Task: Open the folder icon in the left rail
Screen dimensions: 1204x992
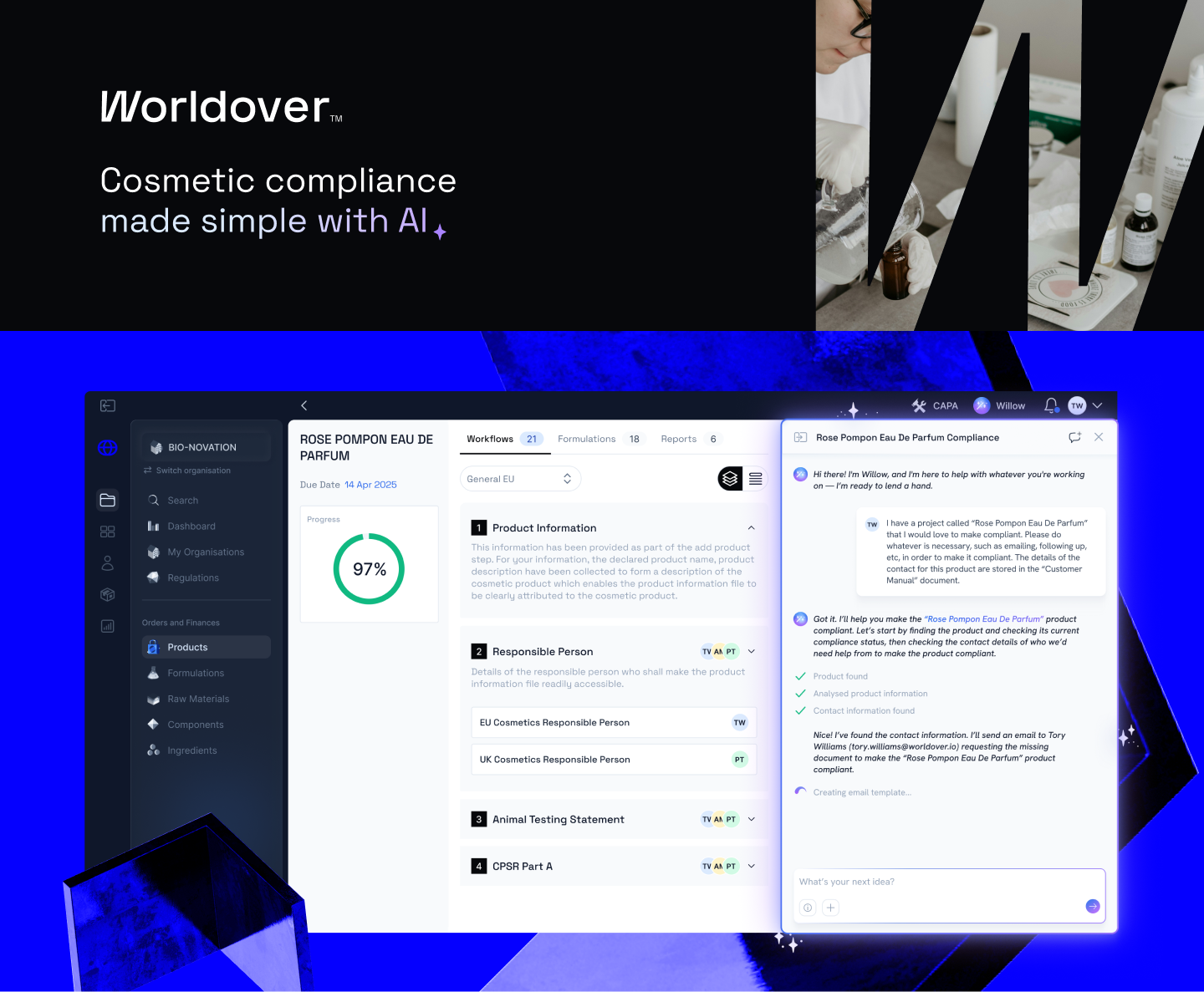Action: tap(108, 500)
